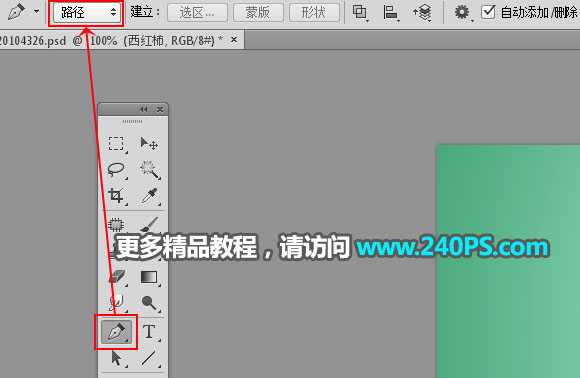Close the floating tools panel
This screenshot has height=378, width=580.
(160, 109)
